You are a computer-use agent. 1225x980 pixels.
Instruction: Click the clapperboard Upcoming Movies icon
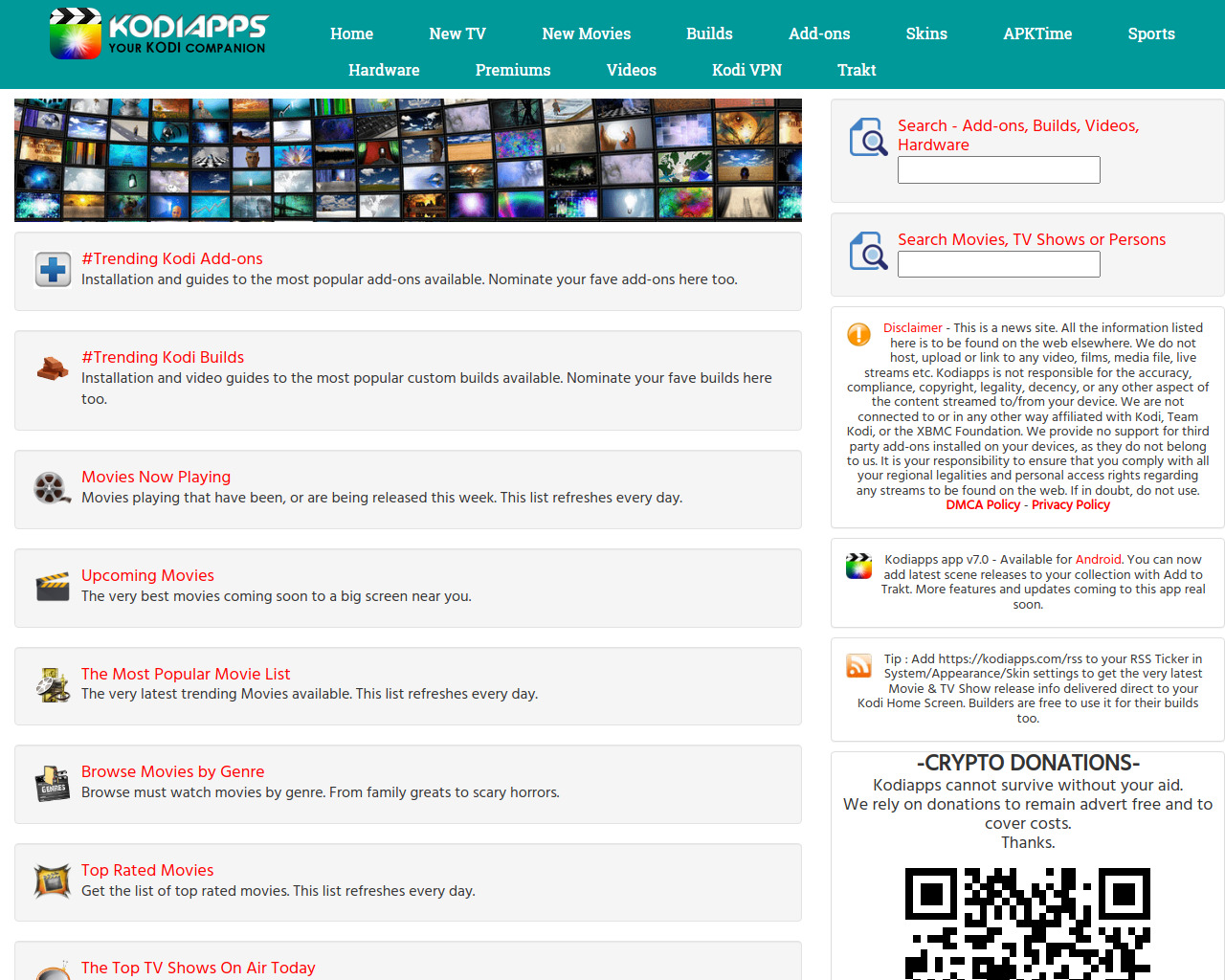point(53,586)
